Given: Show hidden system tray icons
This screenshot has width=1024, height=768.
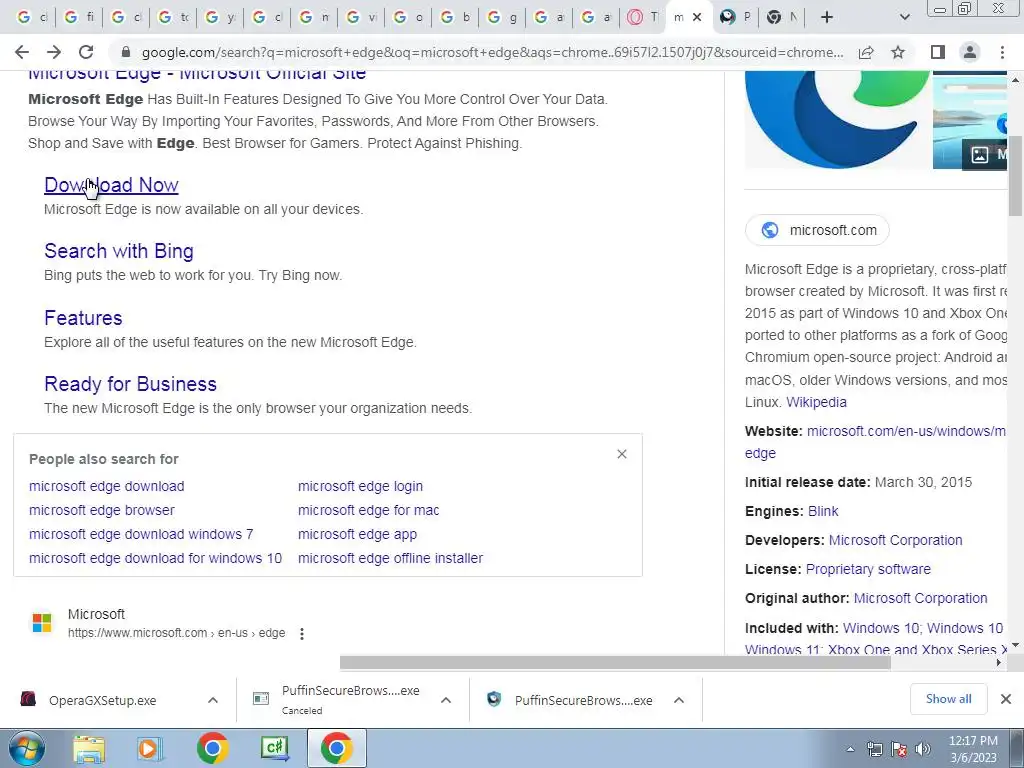Looking at the screenshot, I should coord(850,750).
